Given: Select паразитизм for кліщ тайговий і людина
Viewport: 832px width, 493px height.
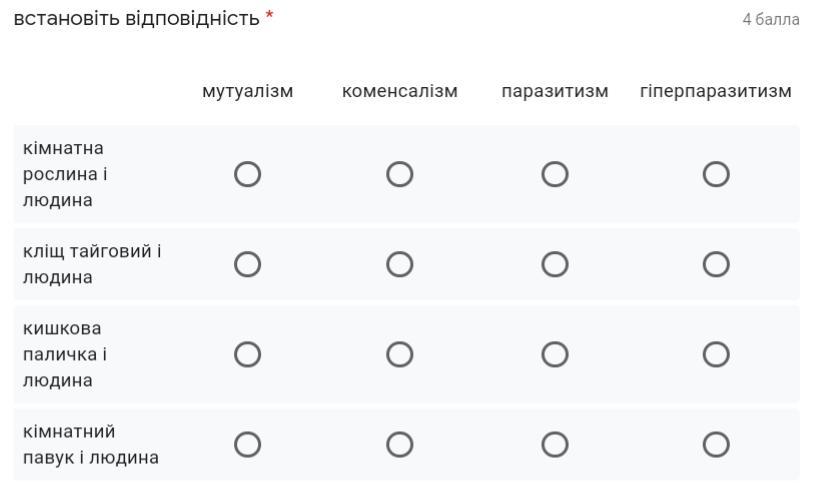Looking at the screenshot, I should click(555, 264).
